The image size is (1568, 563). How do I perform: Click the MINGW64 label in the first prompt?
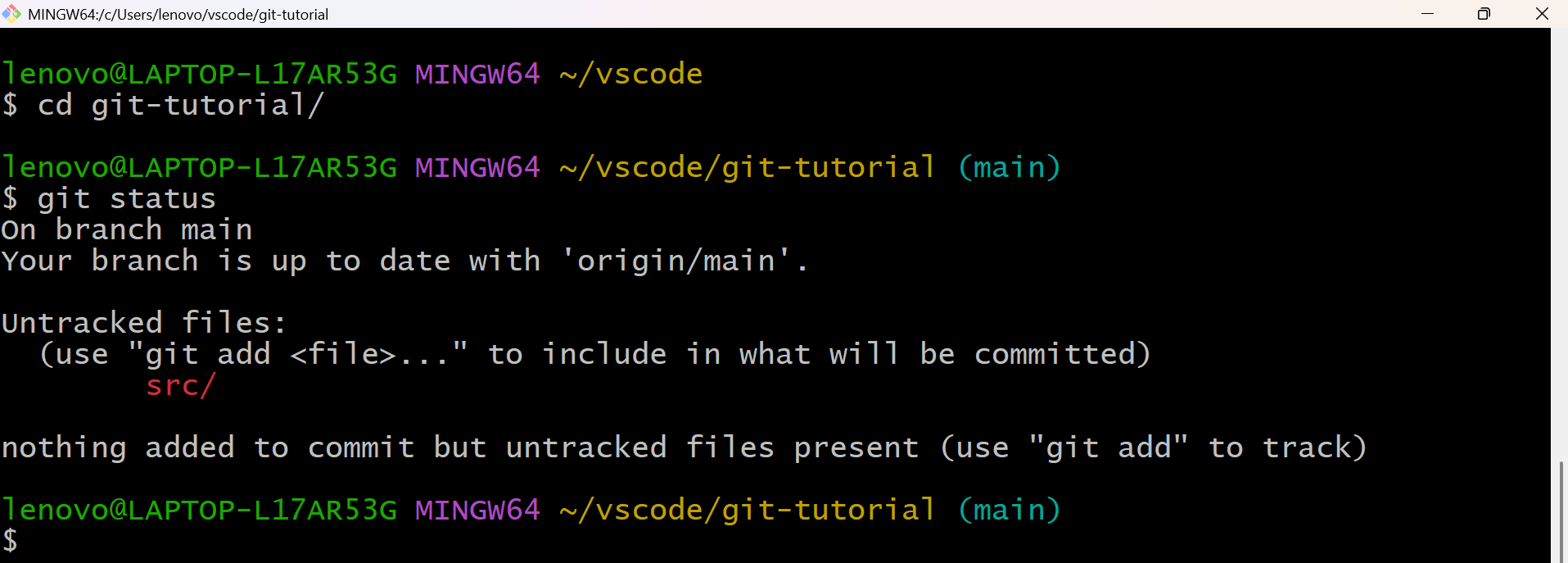(477, 73)
